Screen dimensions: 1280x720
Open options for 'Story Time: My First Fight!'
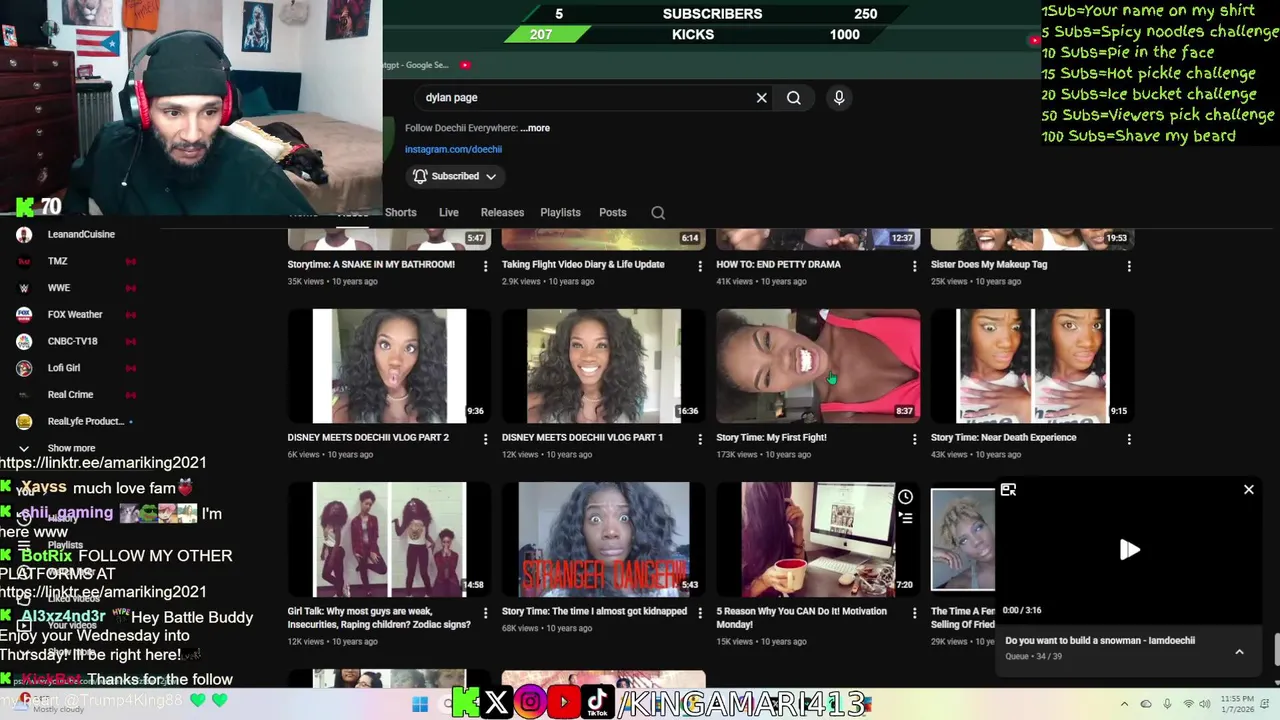[914, 439]
